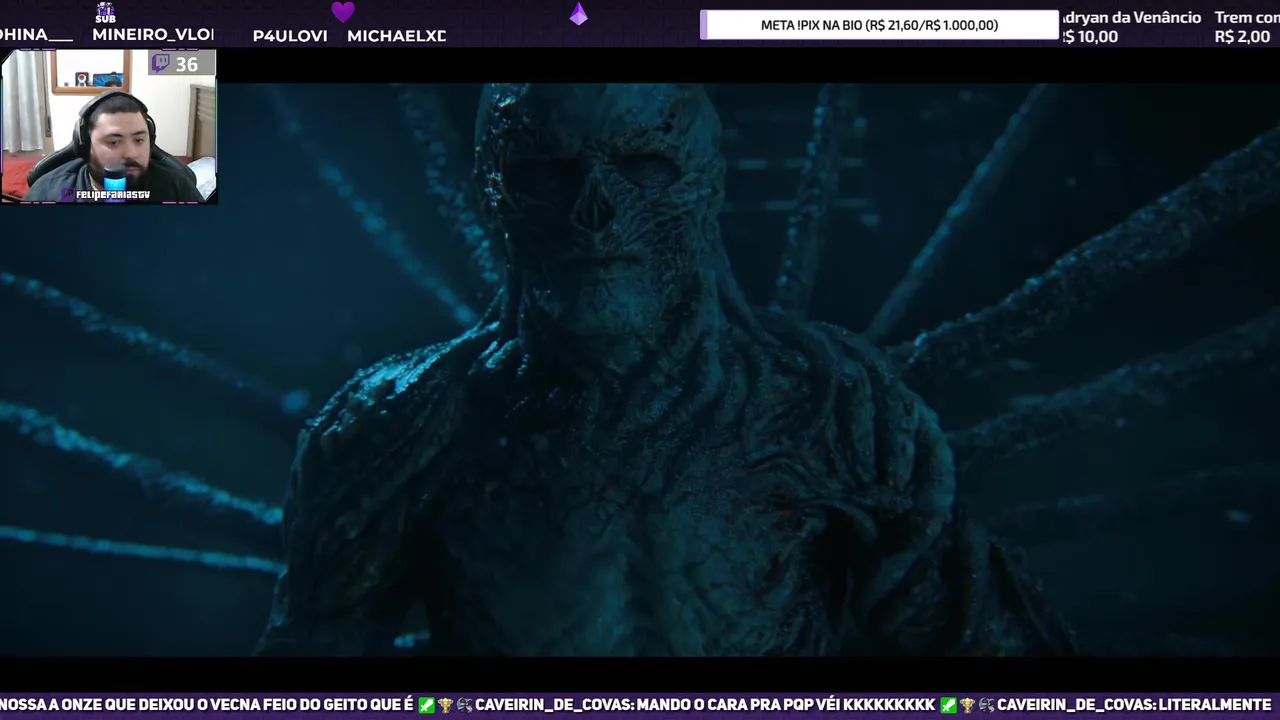Click the Twitch logo beside viewer count 36
The height and width of the screenshot is (720, 1280).
click(x=160, y=64)
